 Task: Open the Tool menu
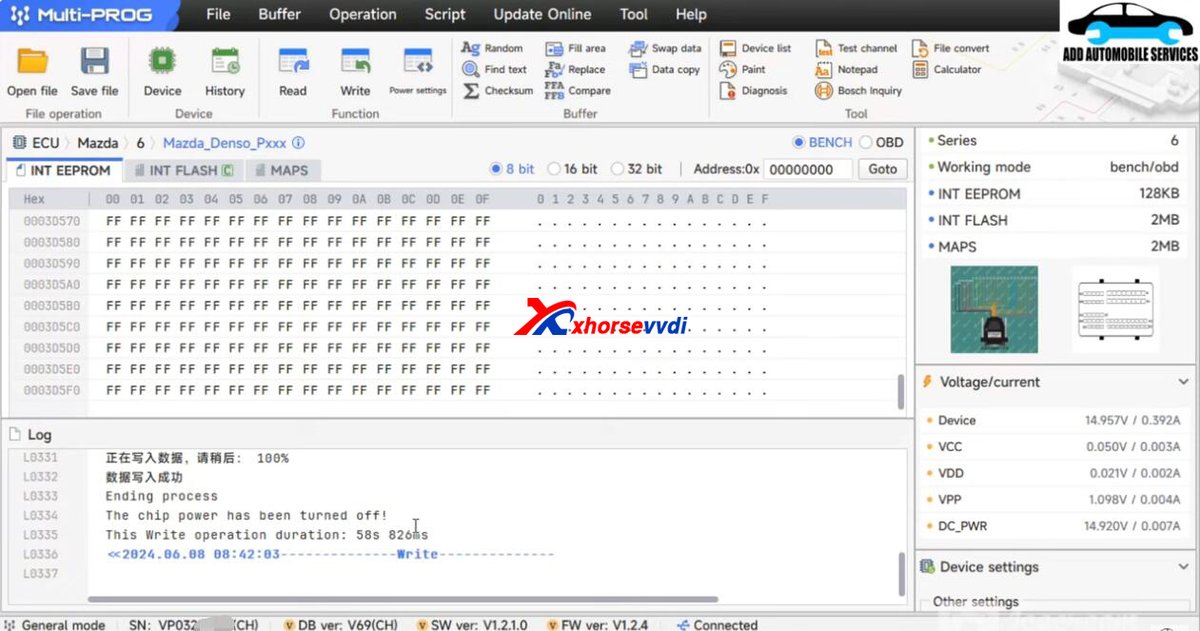click(633, 14)
